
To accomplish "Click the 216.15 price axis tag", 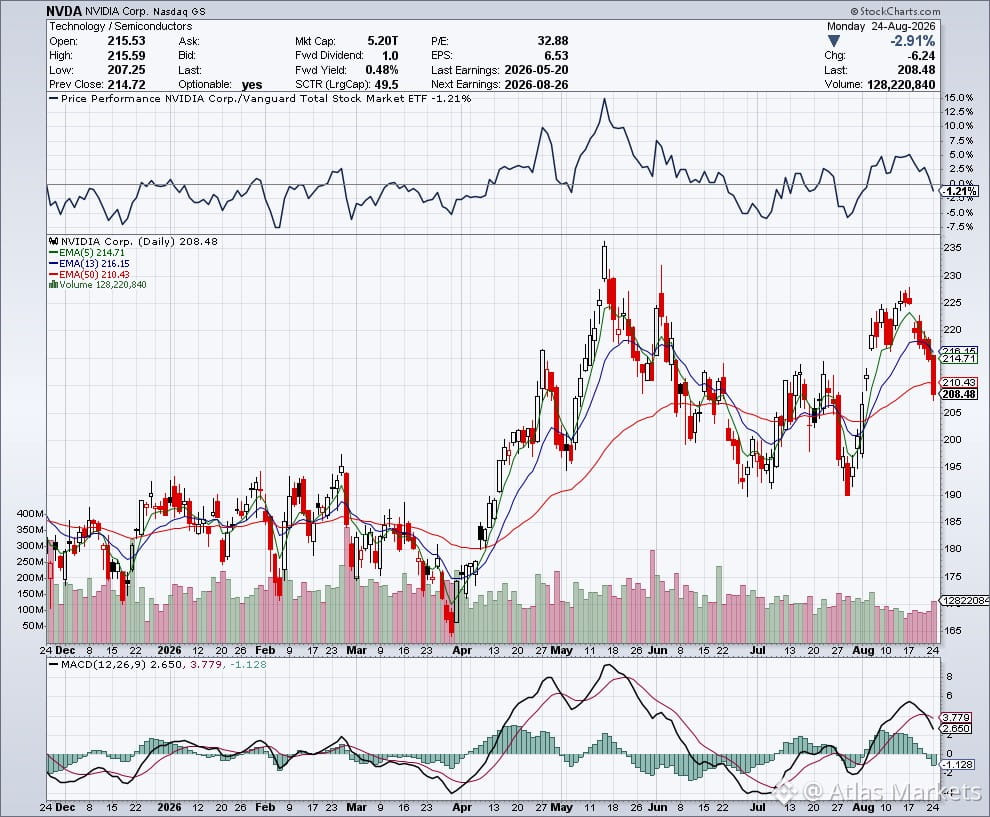I will (959, 351).
